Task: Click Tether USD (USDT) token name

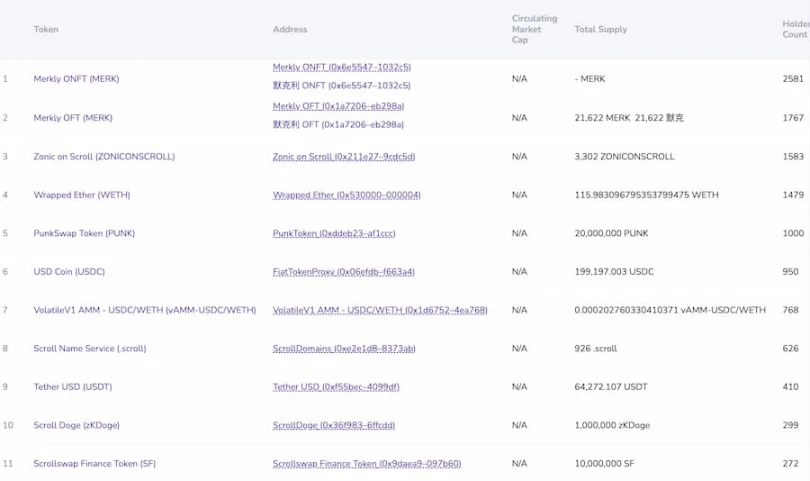Action: click(73, 387)
